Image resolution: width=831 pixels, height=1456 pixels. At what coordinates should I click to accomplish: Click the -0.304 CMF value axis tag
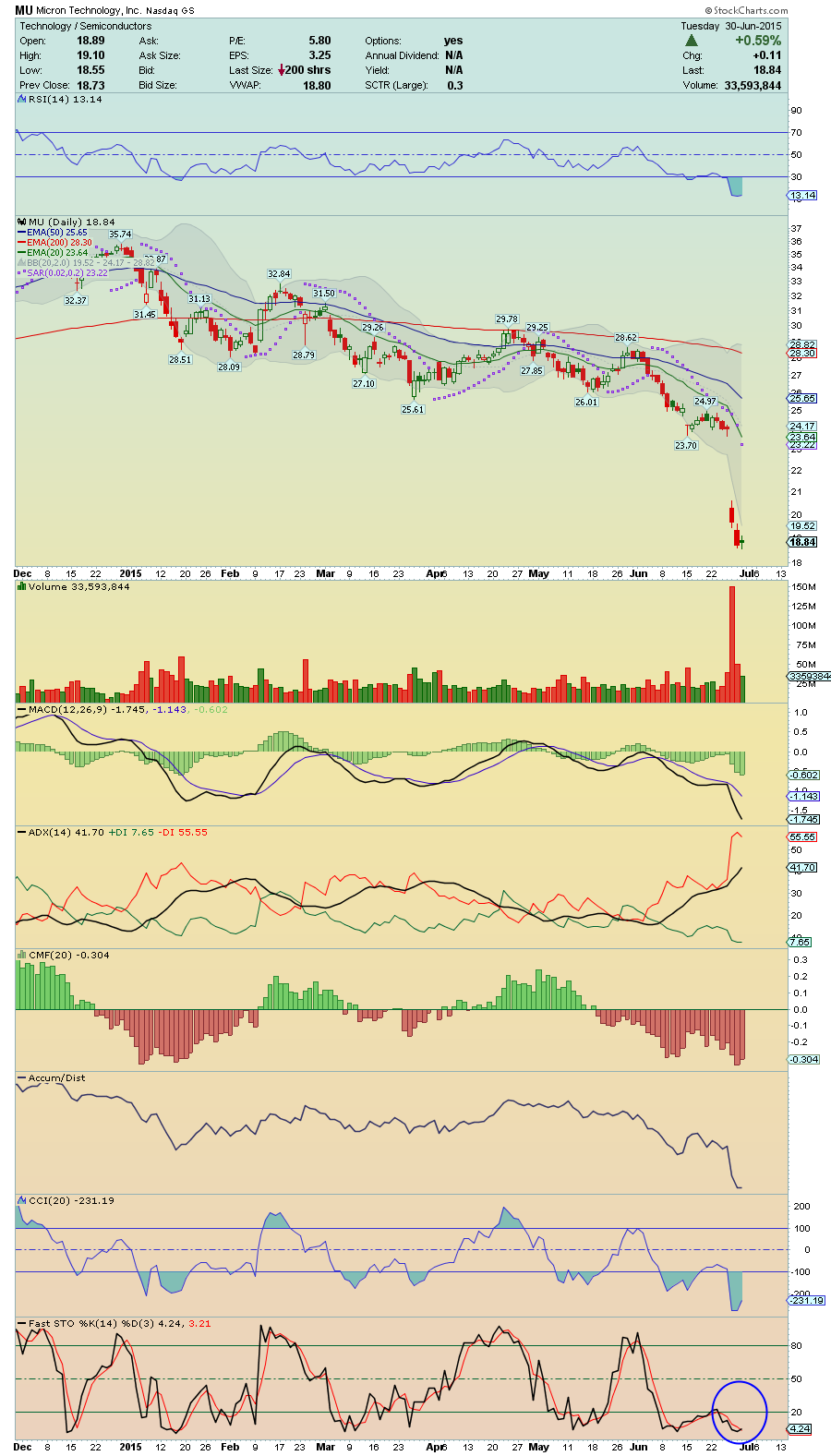[x=802, y=1059]
